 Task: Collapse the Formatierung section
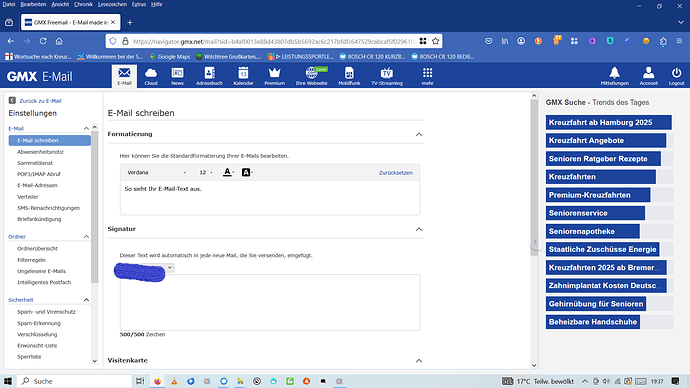[x=418, y=134]
